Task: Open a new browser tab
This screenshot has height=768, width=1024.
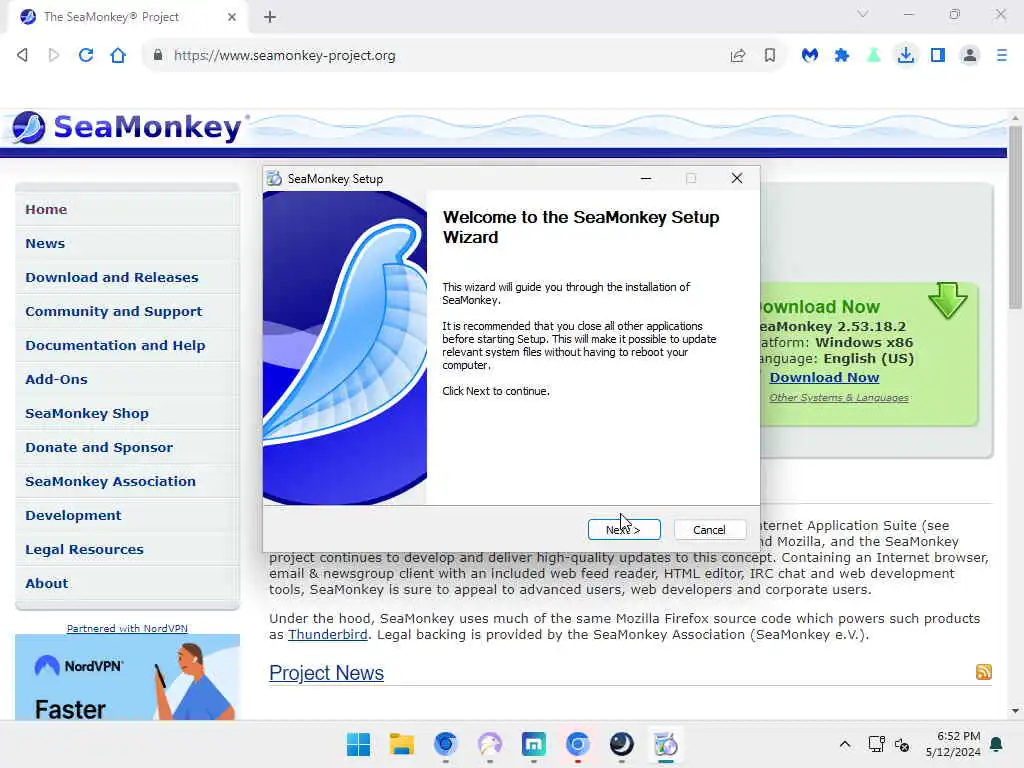Action: (x=270, y=17)
